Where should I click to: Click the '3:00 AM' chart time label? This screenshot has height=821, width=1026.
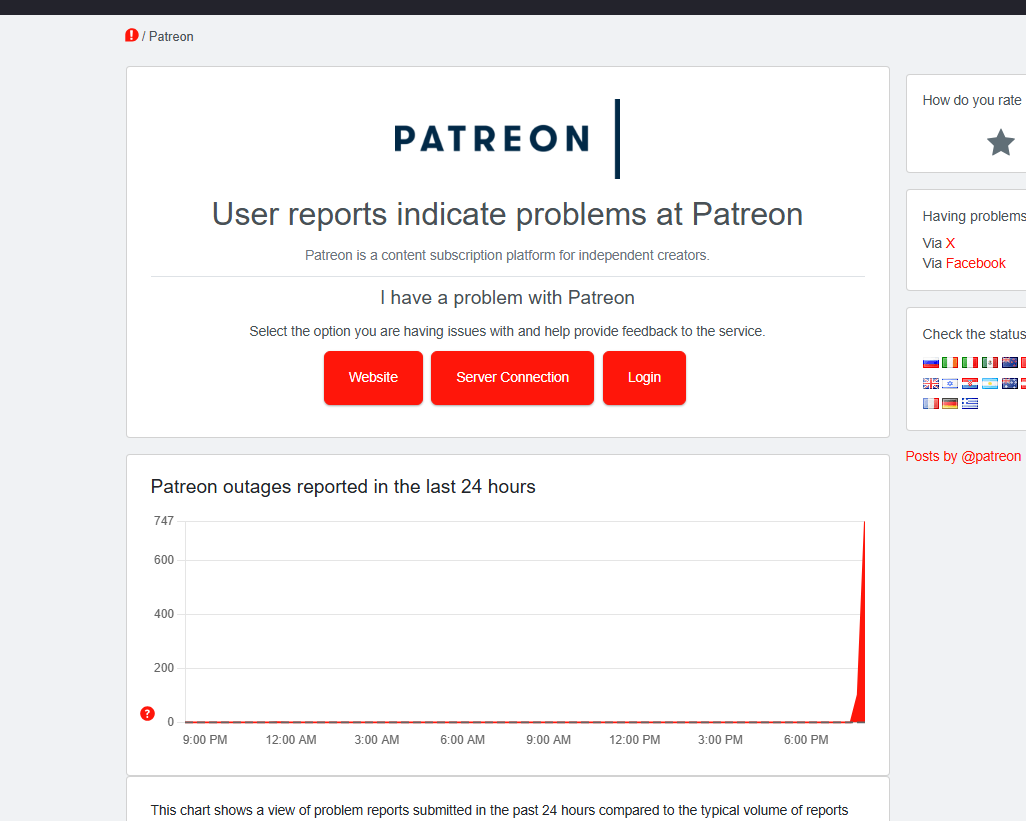[376, 740]
